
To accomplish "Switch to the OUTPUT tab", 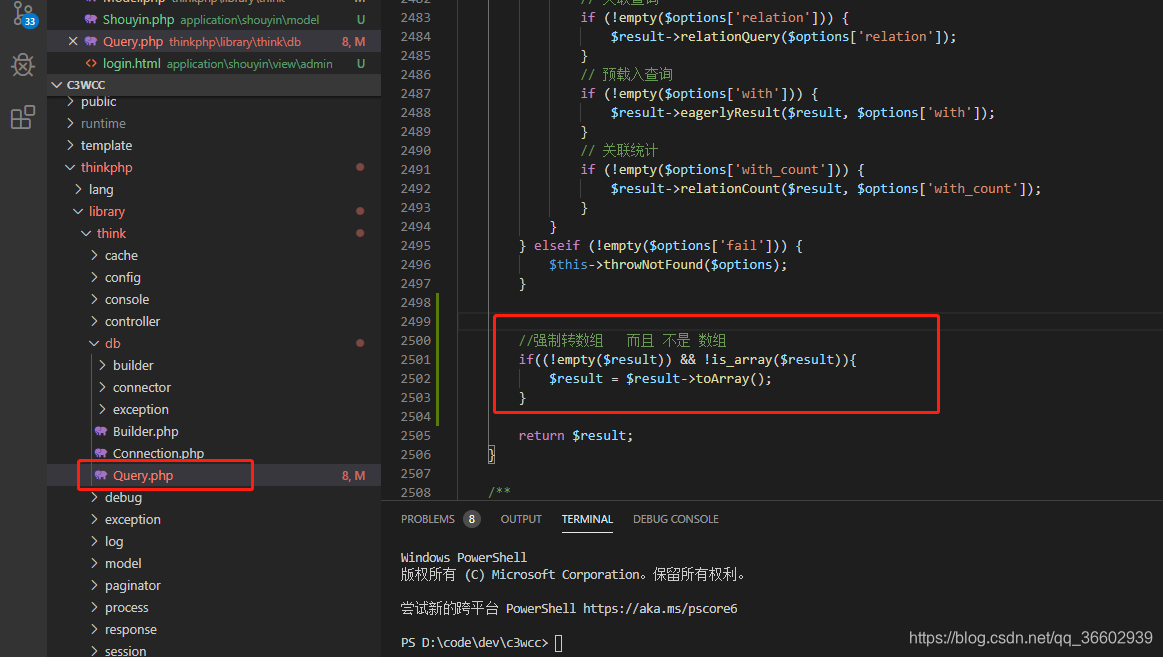I will pyautogui.click(x=520, y=518).
